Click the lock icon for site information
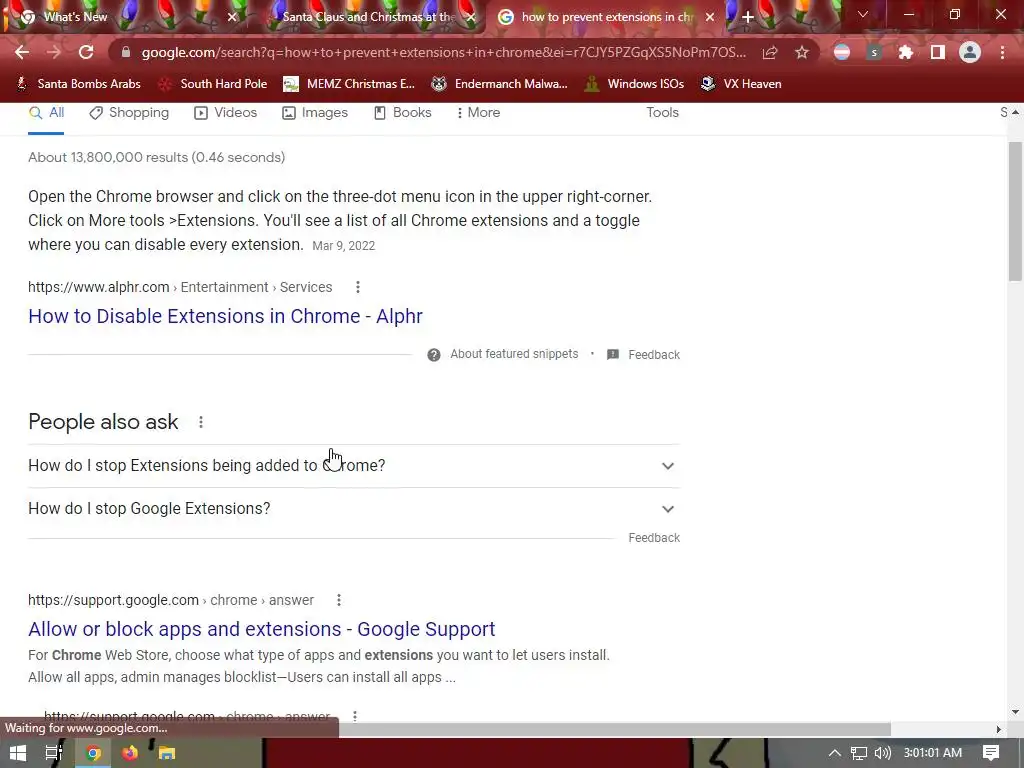1024x768 pixels. pyautogui.click(x=126, y=52)
